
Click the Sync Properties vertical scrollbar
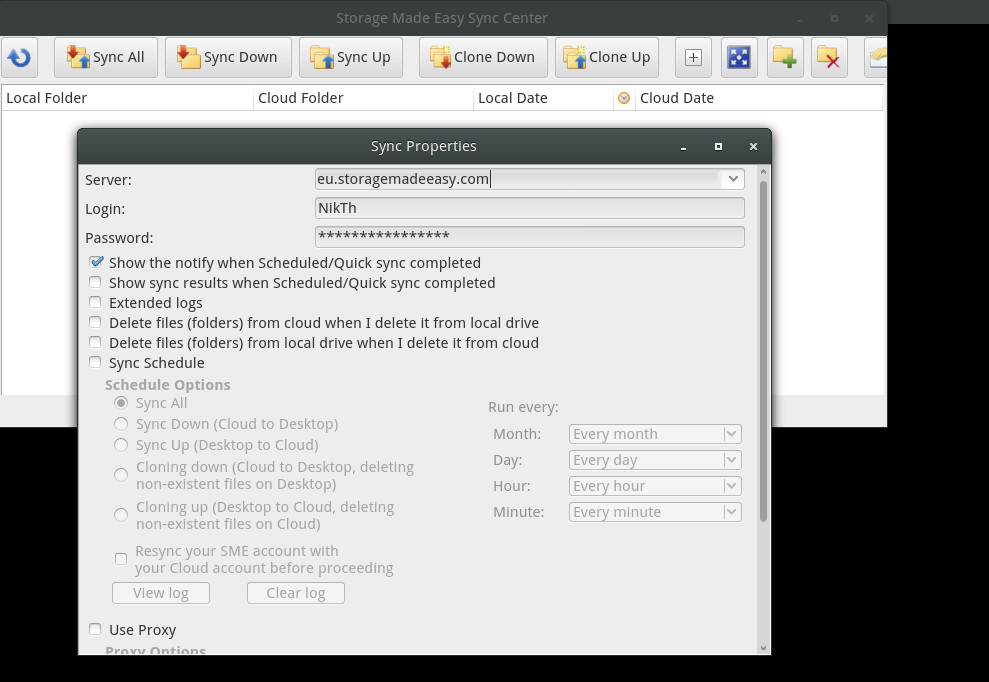pos(764,350)
